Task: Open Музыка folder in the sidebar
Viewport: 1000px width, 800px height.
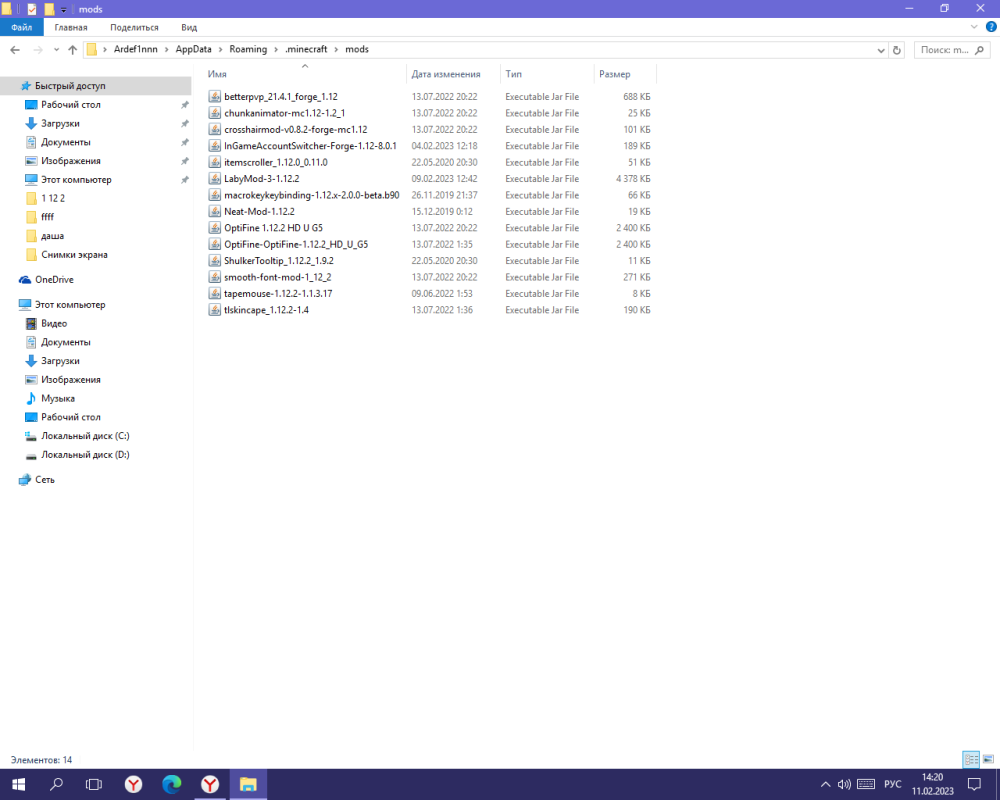Action: coord(57,398)
